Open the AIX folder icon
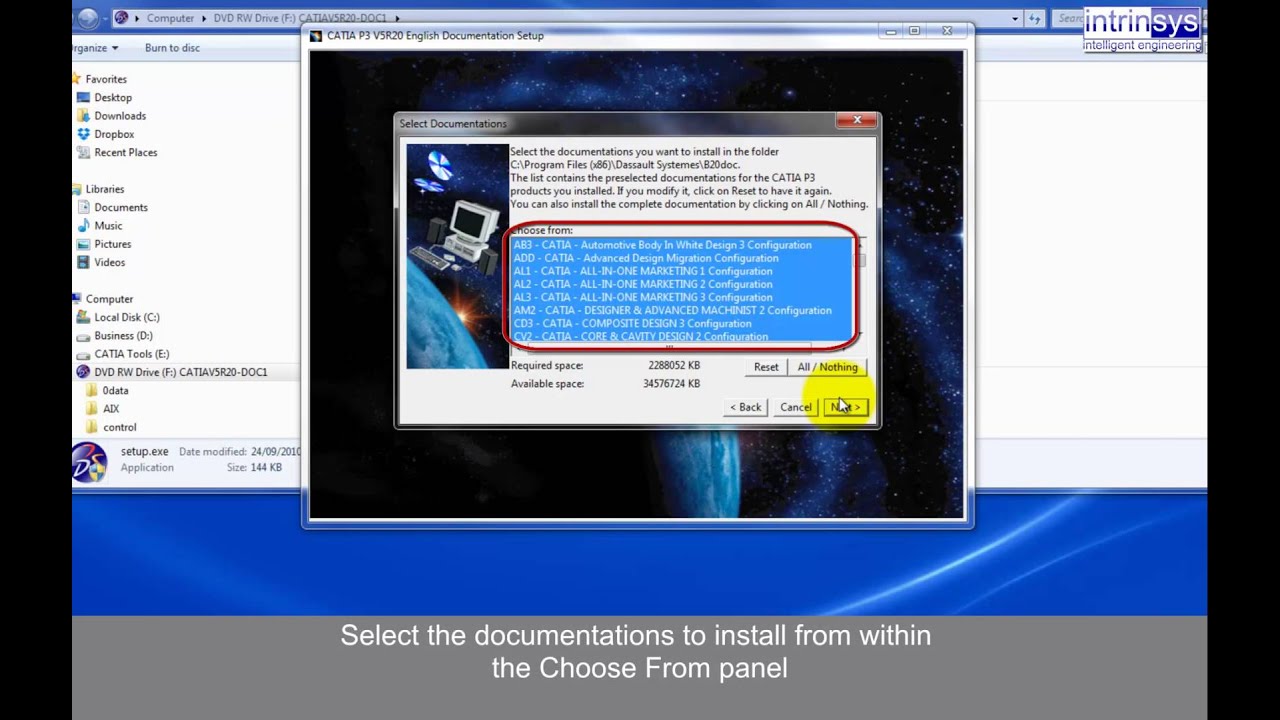This screenshot has height=720, width=1280. click(x=92, y=409)
